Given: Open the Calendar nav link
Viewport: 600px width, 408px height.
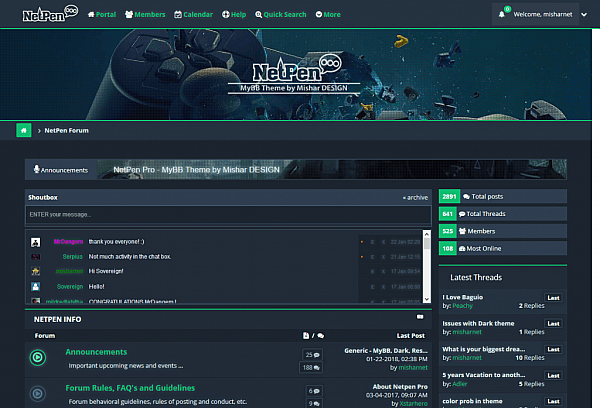Looking at the screenshot, I should point(193,15).
